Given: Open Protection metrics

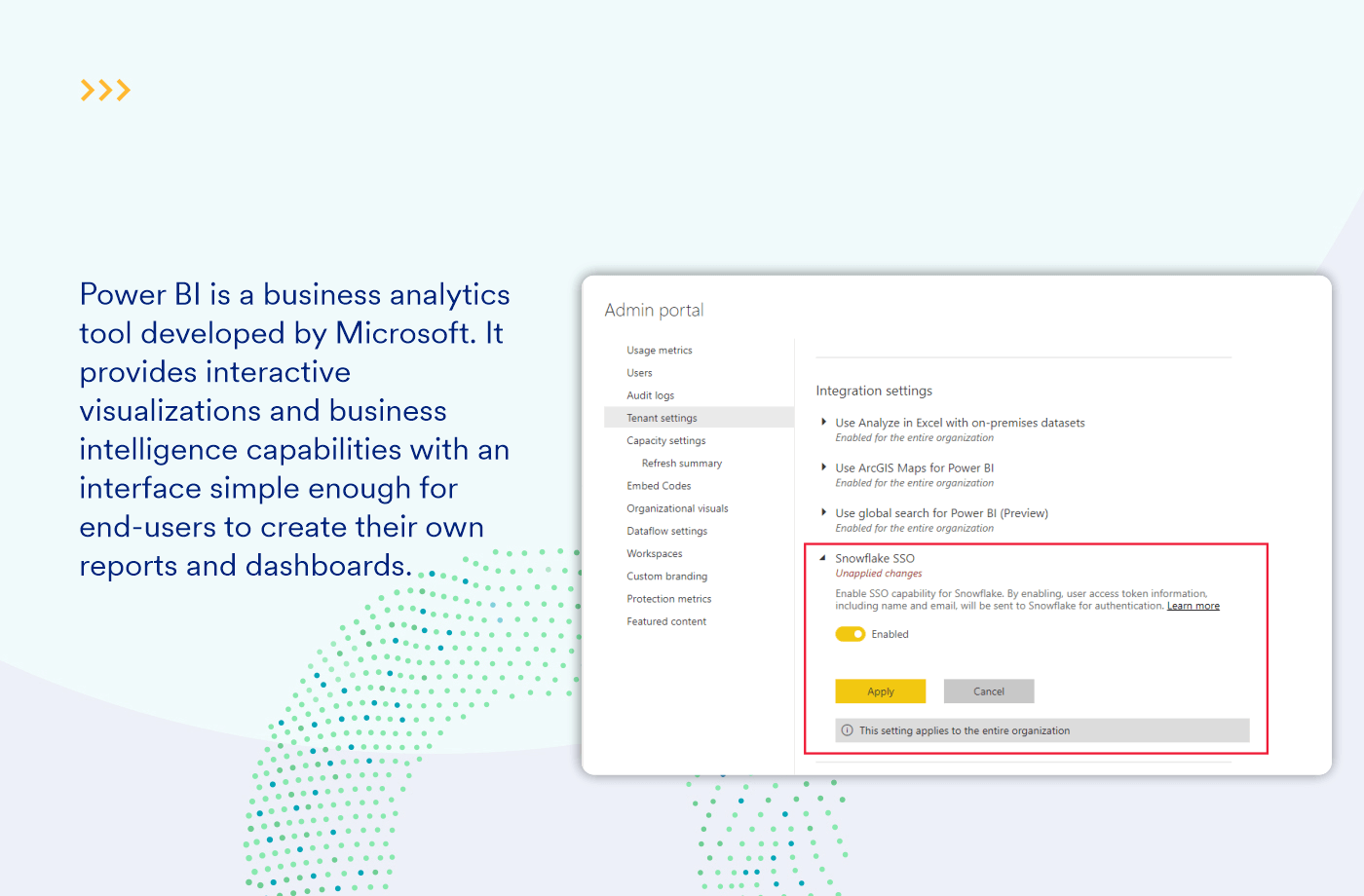Looking at the screenshot, I should point(669,599).
